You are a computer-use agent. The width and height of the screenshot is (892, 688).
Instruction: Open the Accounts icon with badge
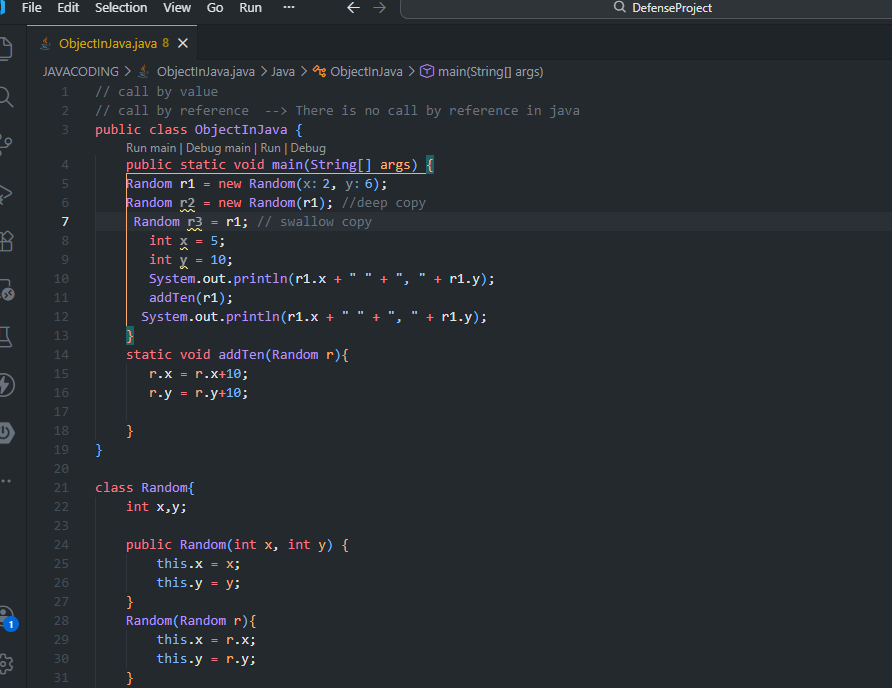point(7,616)
